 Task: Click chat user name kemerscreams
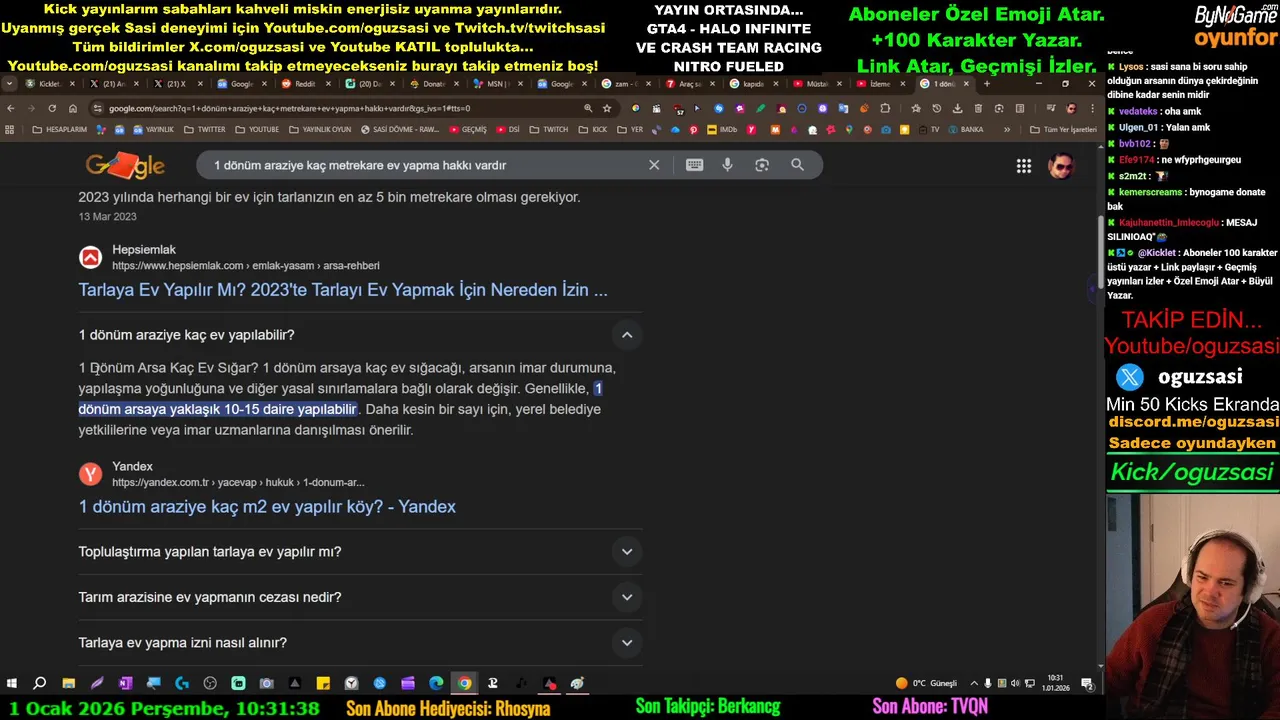tap(1150, 192)
